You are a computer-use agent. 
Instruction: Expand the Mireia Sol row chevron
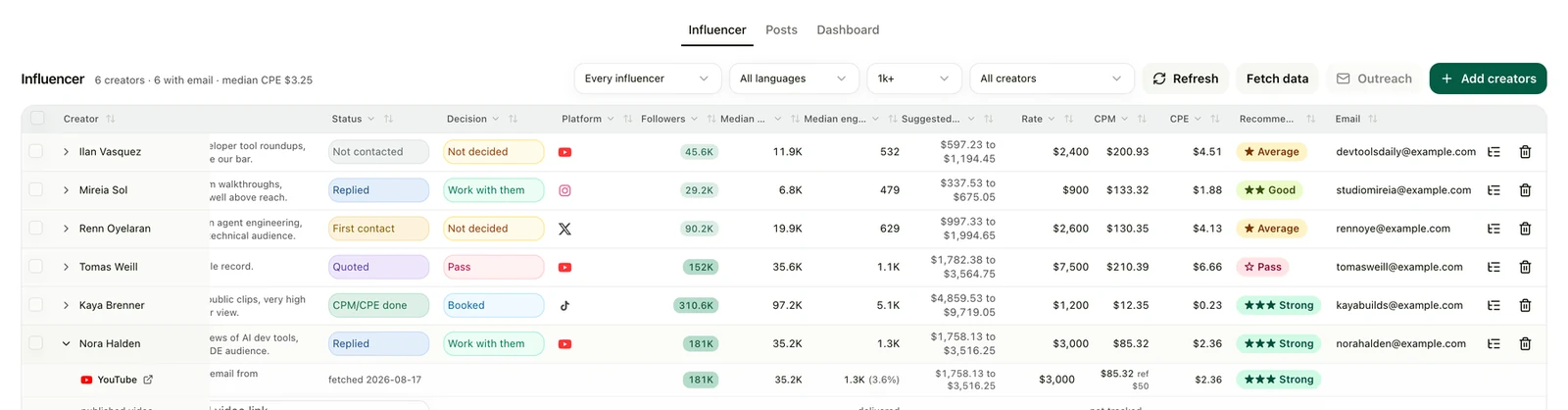pos(66,190)
